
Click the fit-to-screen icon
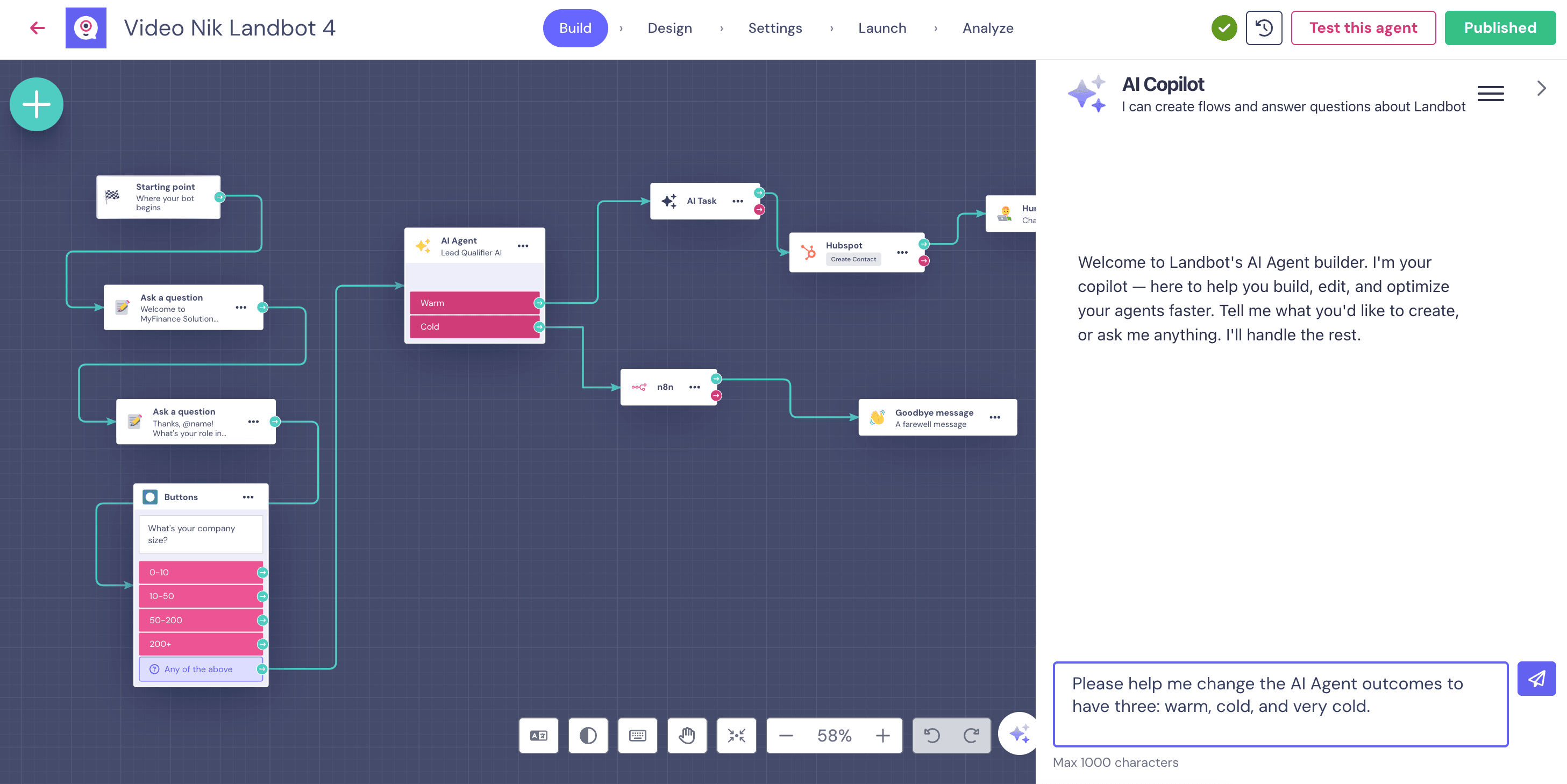click(x=736, y=736)
